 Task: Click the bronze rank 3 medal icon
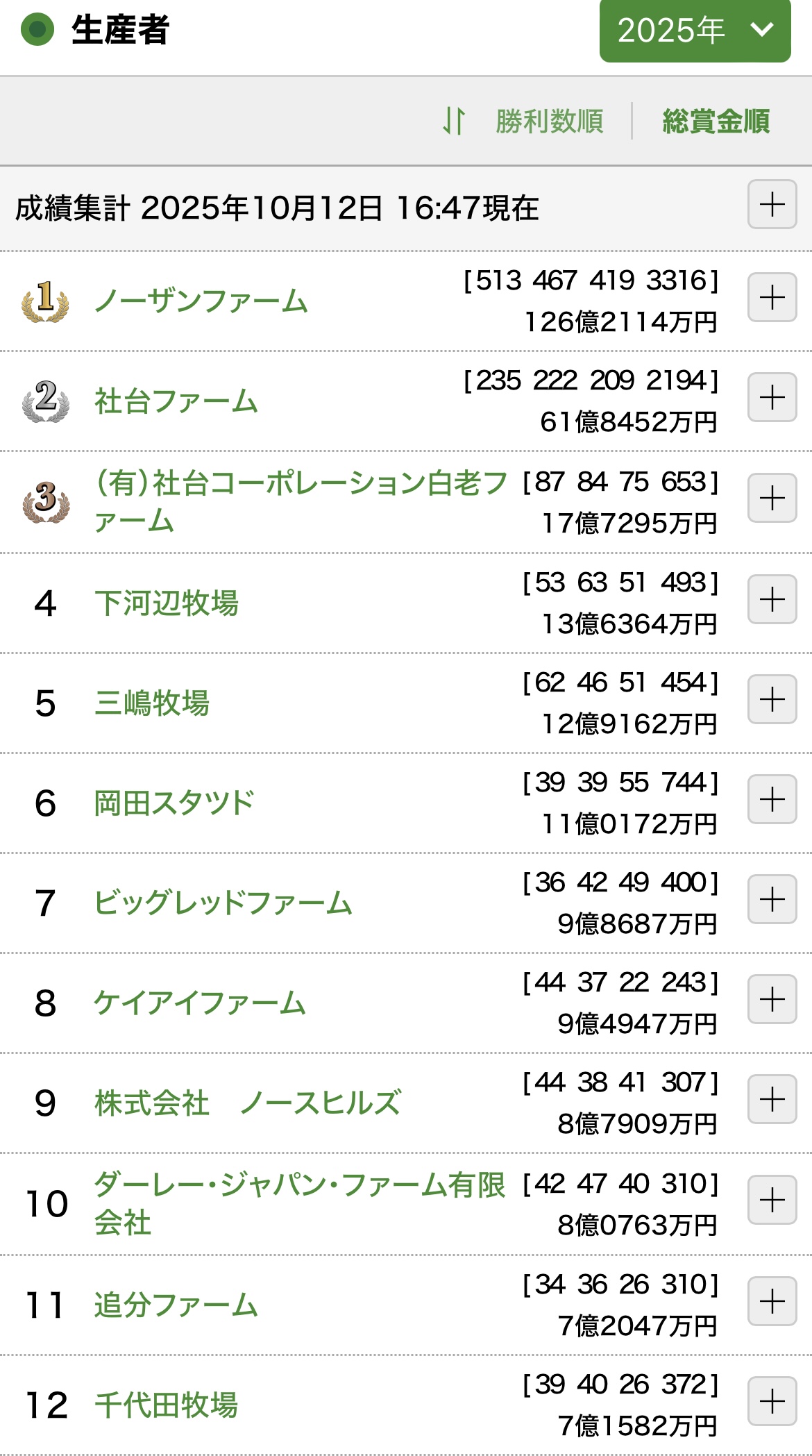tap(45, 501)
